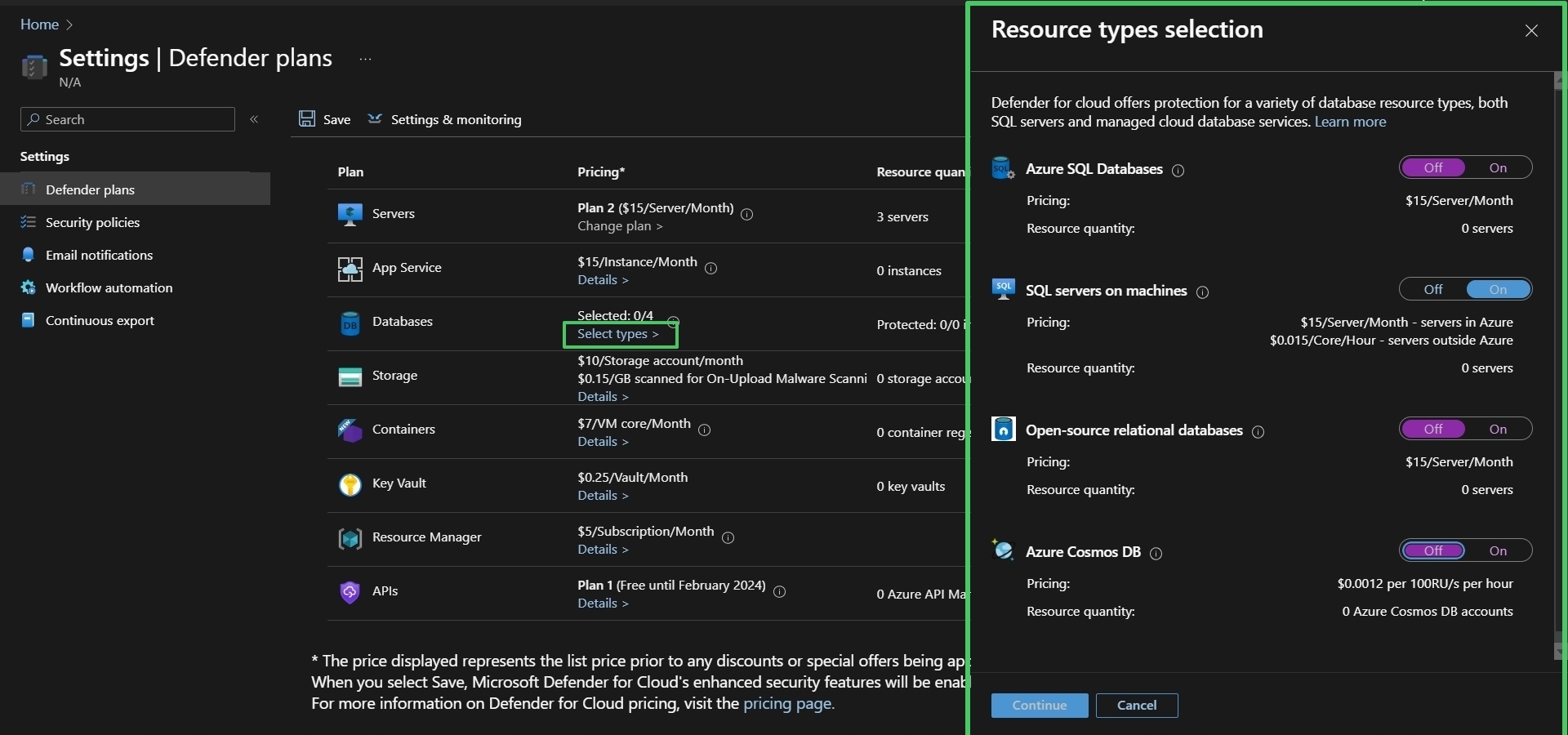Click the Continue button
The height and width of the screenshot is (735, 1568).
click(1040, 706)
